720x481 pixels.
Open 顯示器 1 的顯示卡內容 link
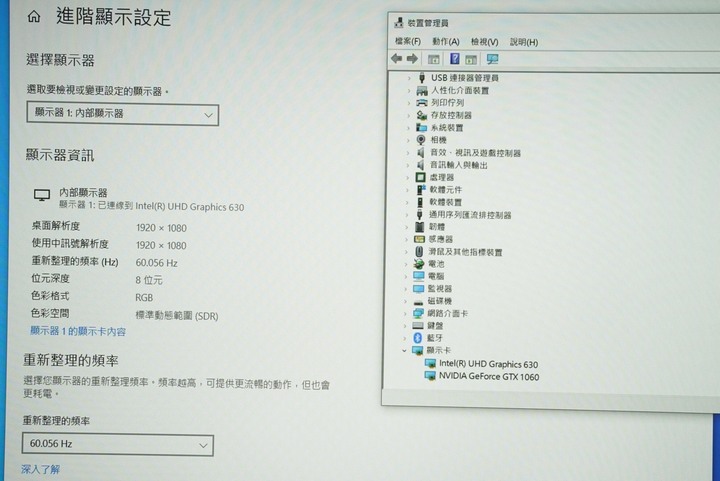(78, 331)
